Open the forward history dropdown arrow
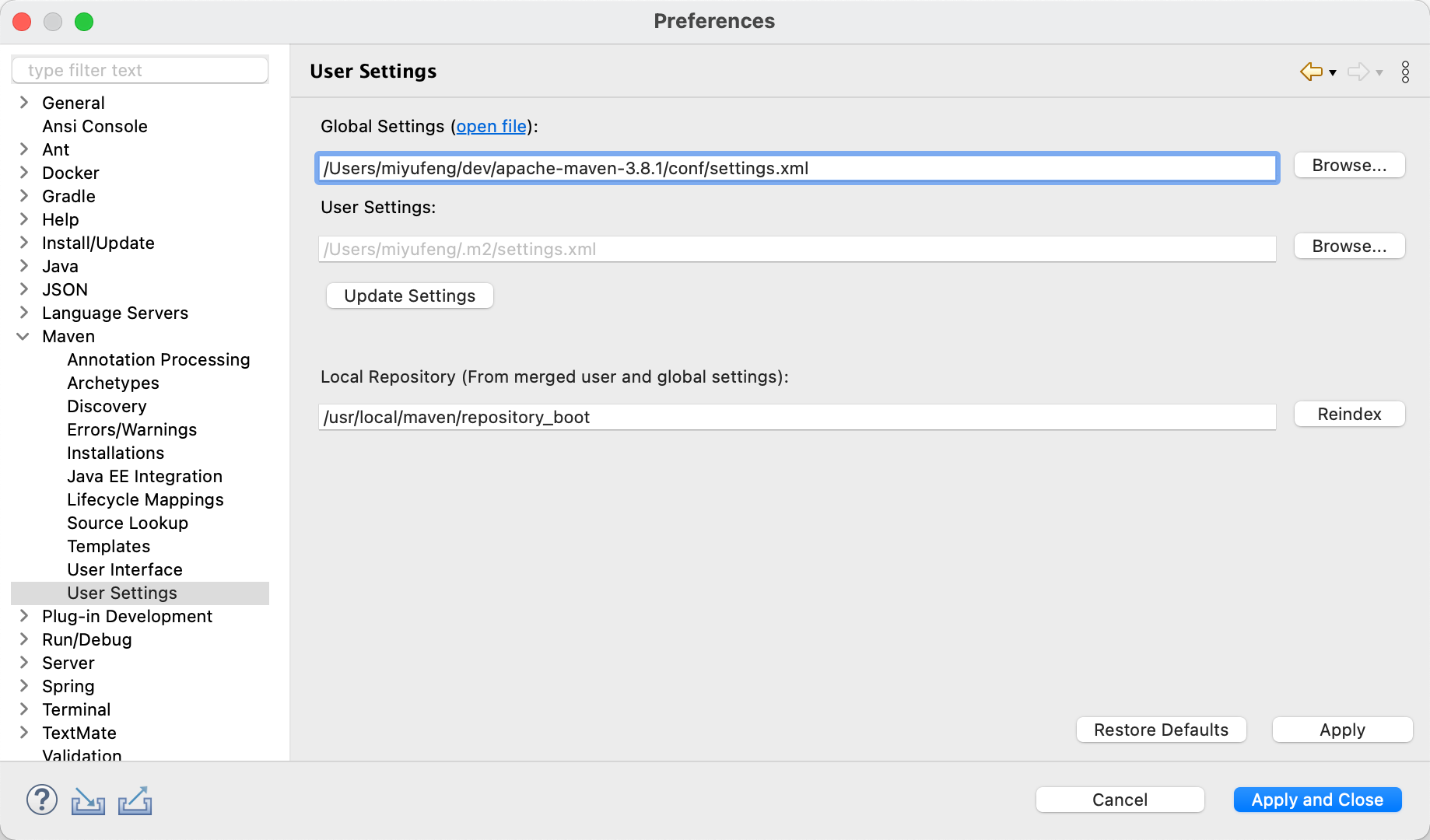Viewport: 1430px width, 840px height. [x=1379, y=72]
